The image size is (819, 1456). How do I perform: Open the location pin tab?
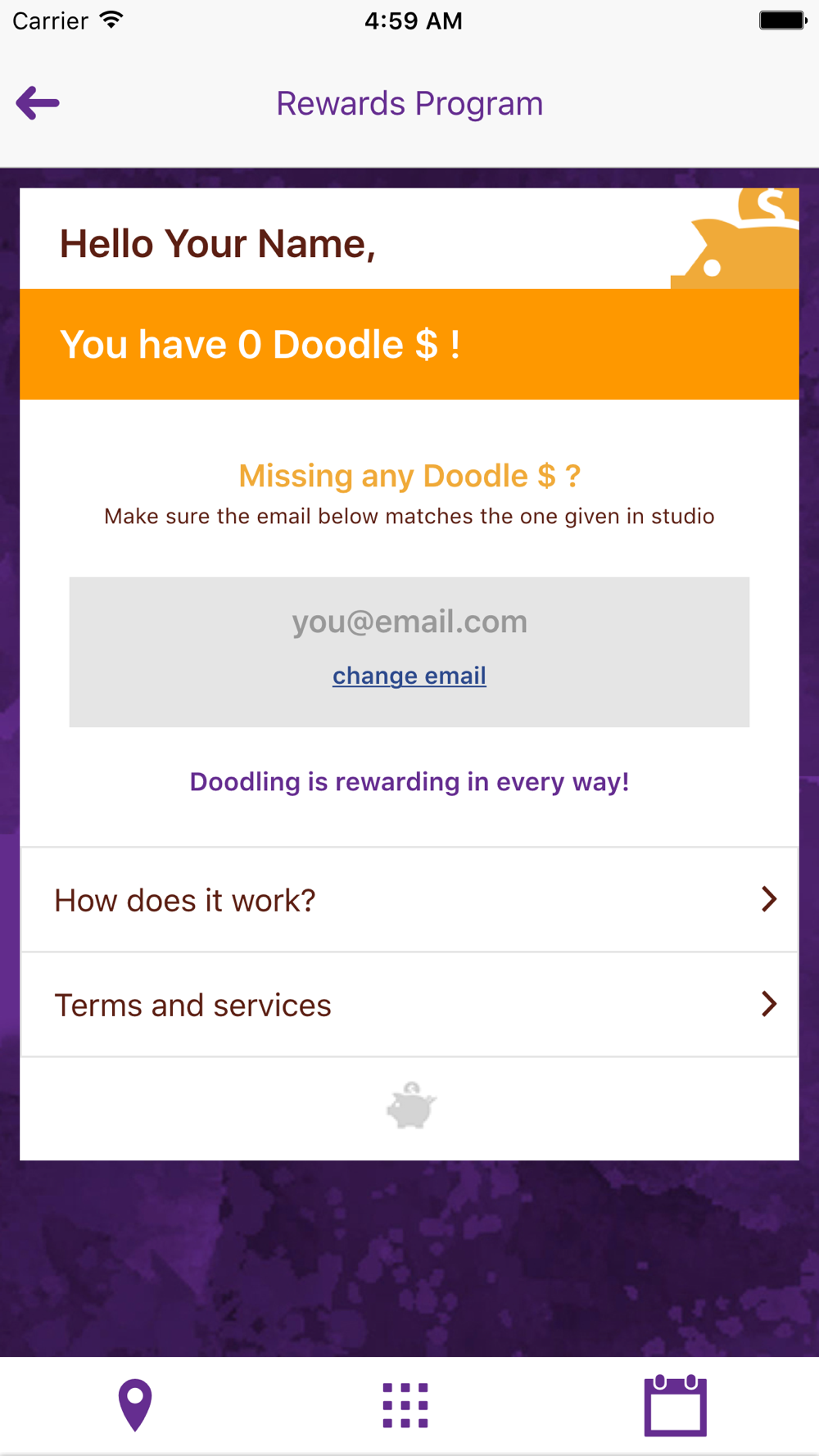[x=135, y=1405]
